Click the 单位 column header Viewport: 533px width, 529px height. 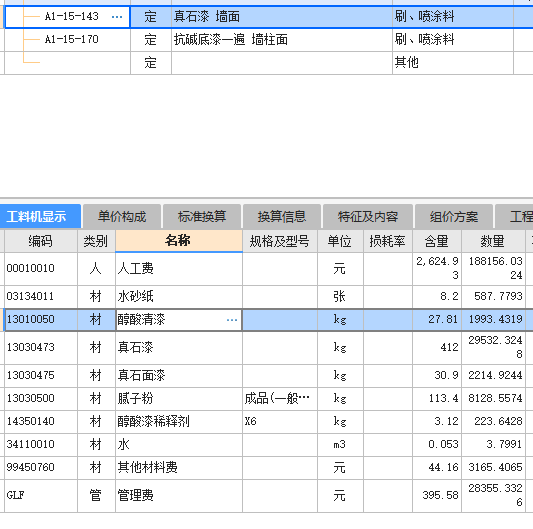[x=340, y=241]
